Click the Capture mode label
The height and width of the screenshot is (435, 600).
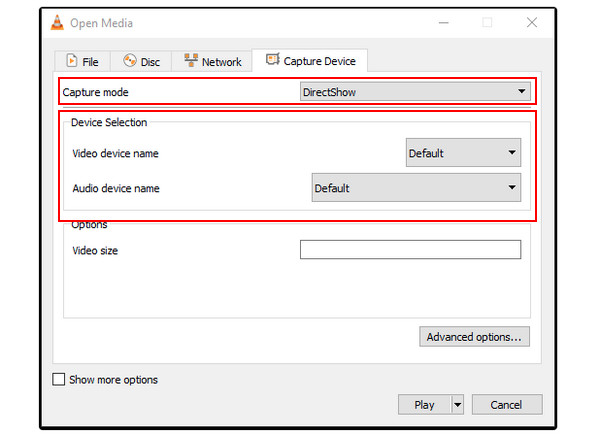[x=95, y=92]
